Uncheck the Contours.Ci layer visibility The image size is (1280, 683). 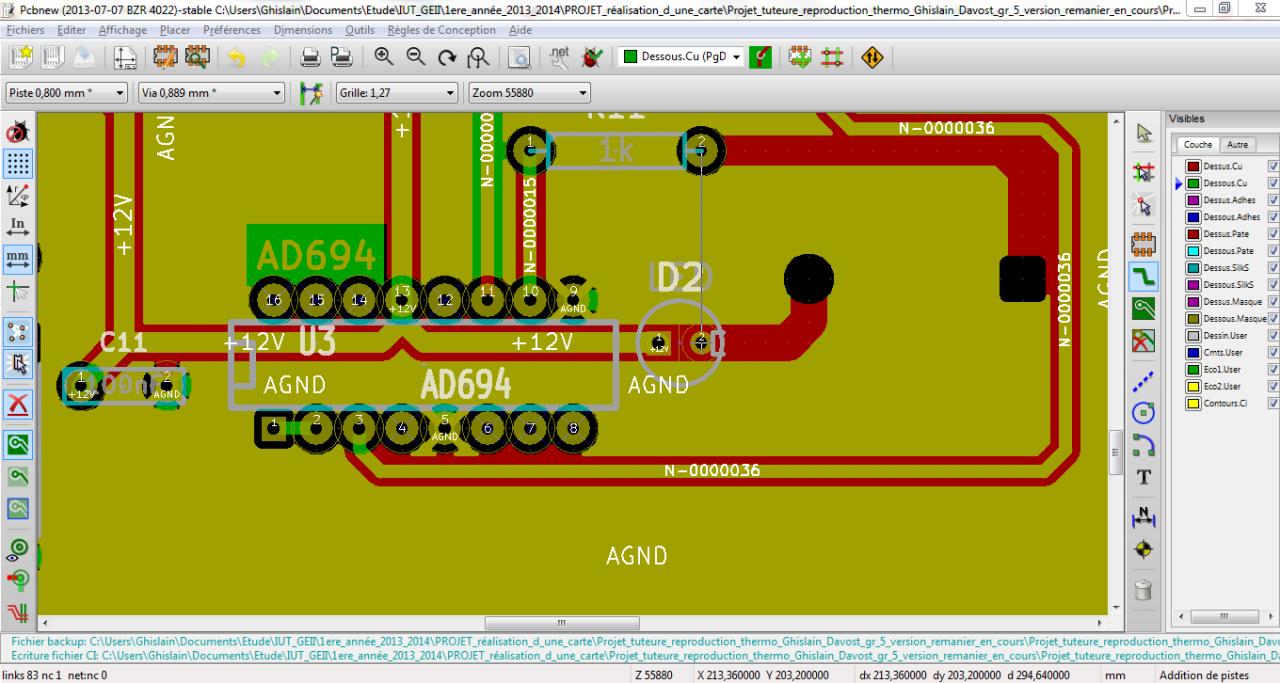click(x=1273, y=403)
